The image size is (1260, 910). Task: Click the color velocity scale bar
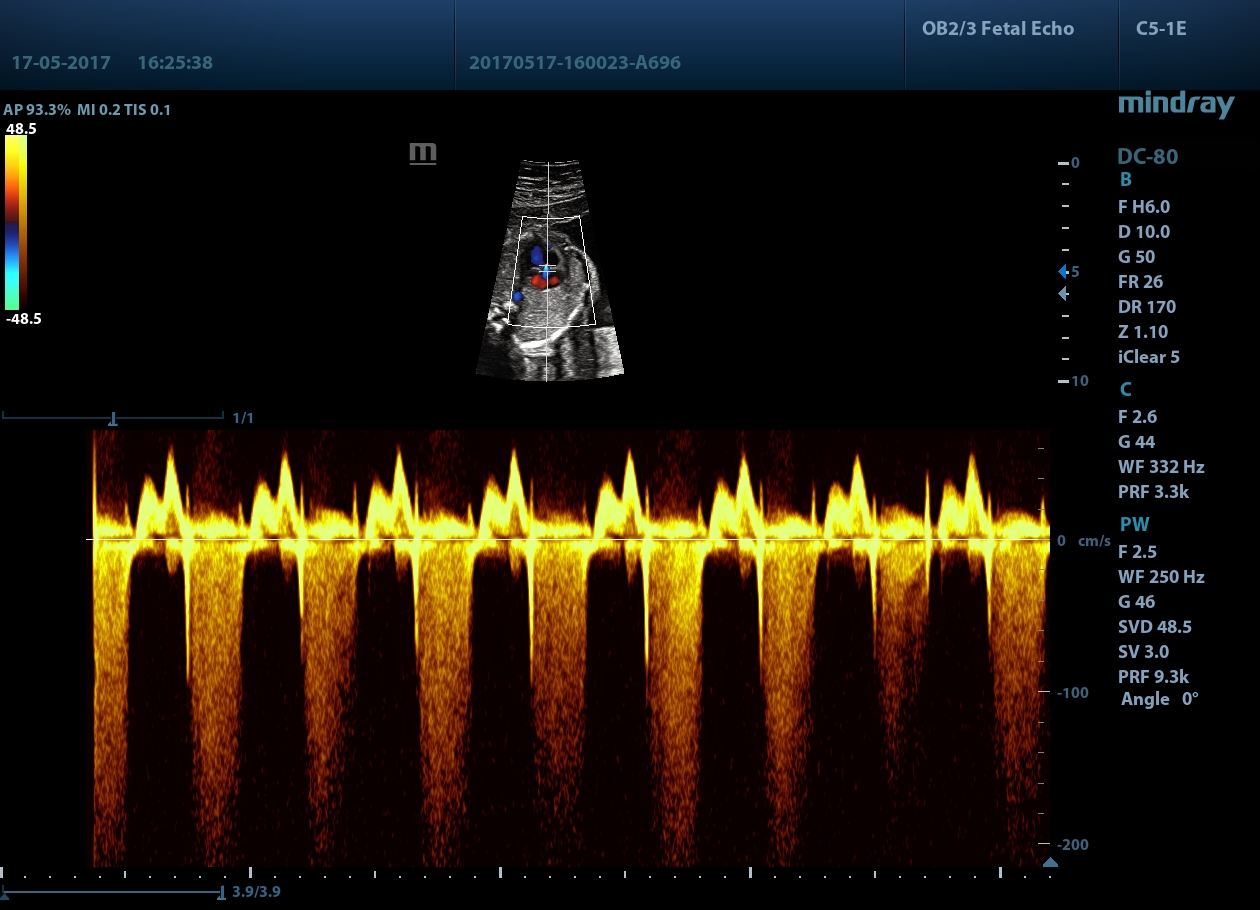pos(16,222)
